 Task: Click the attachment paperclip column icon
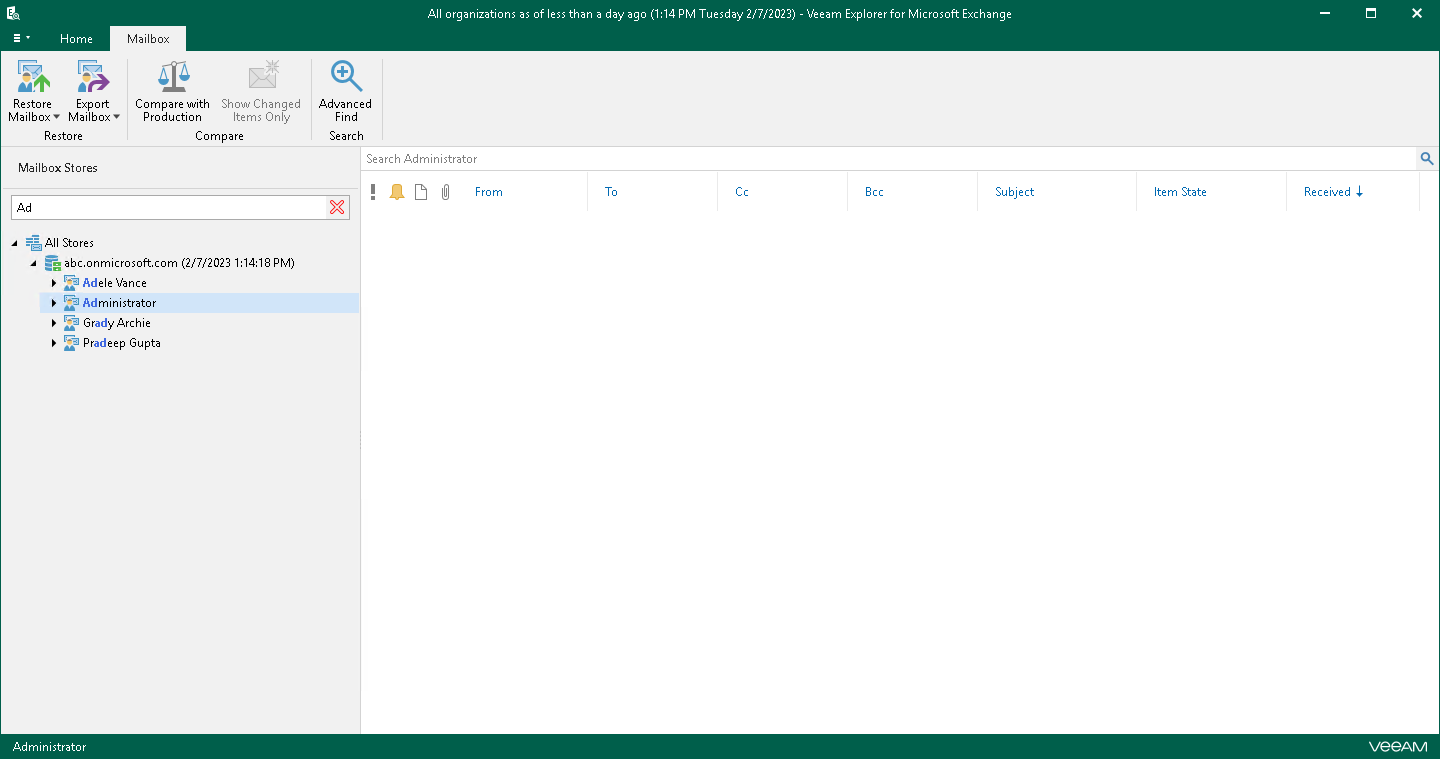point(446,192)
